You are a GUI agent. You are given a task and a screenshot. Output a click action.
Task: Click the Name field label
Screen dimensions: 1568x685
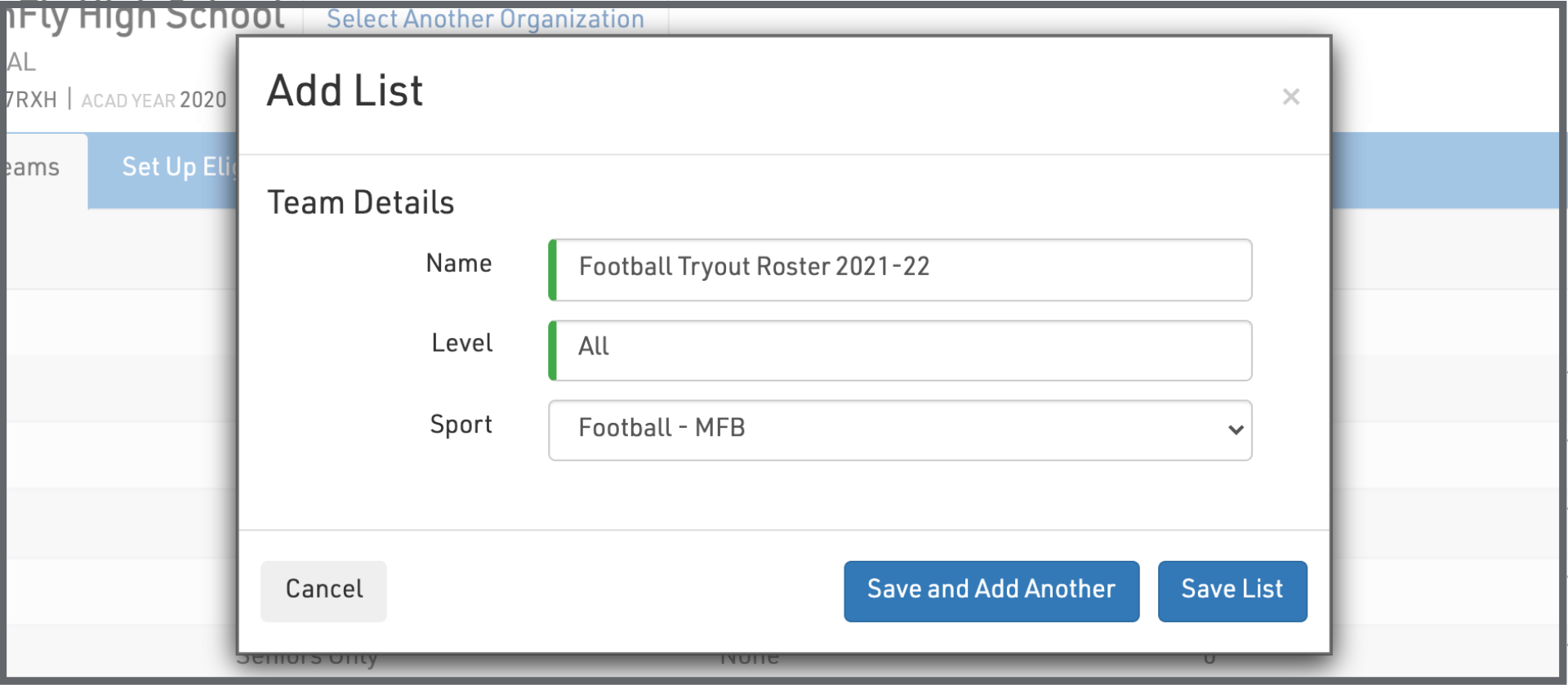[459, 264]
